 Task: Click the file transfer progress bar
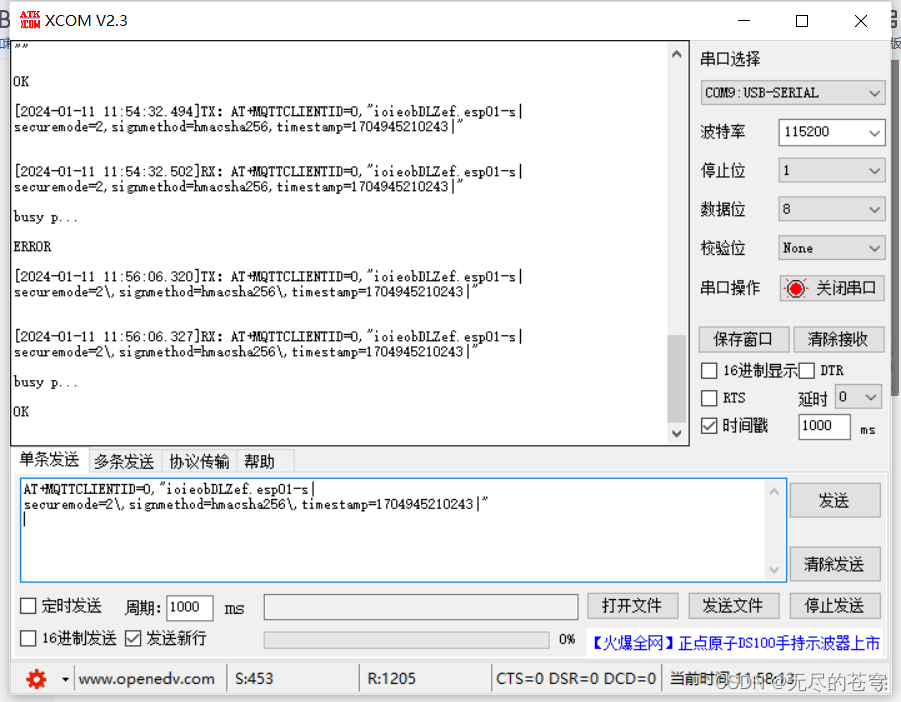406,639
